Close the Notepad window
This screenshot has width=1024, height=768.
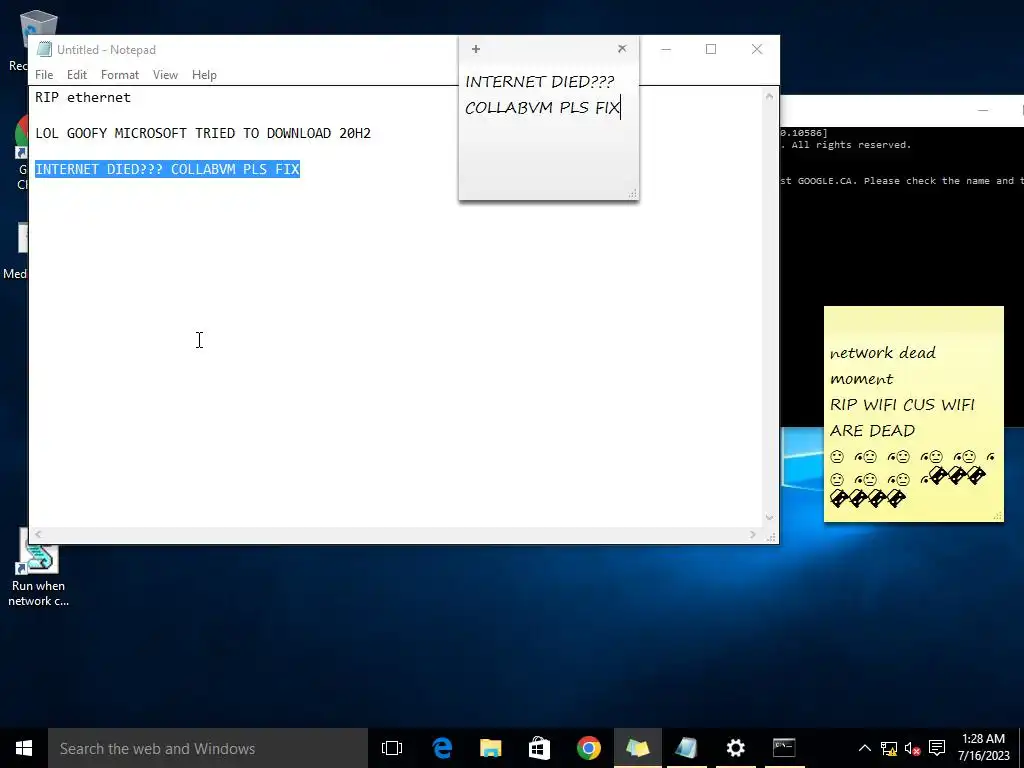pos(757,49)
